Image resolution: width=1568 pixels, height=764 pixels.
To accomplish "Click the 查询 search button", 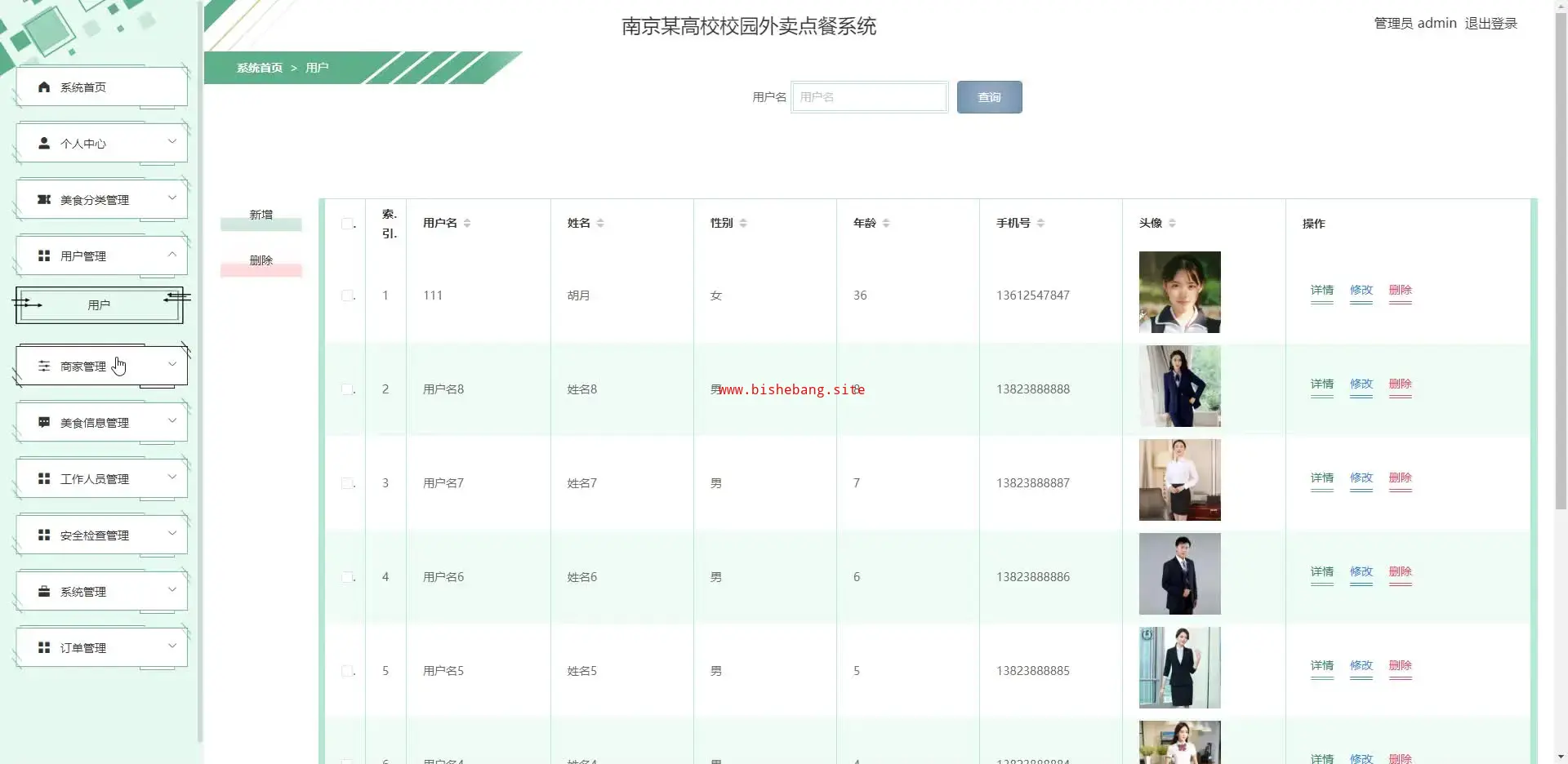I will 989,97.
